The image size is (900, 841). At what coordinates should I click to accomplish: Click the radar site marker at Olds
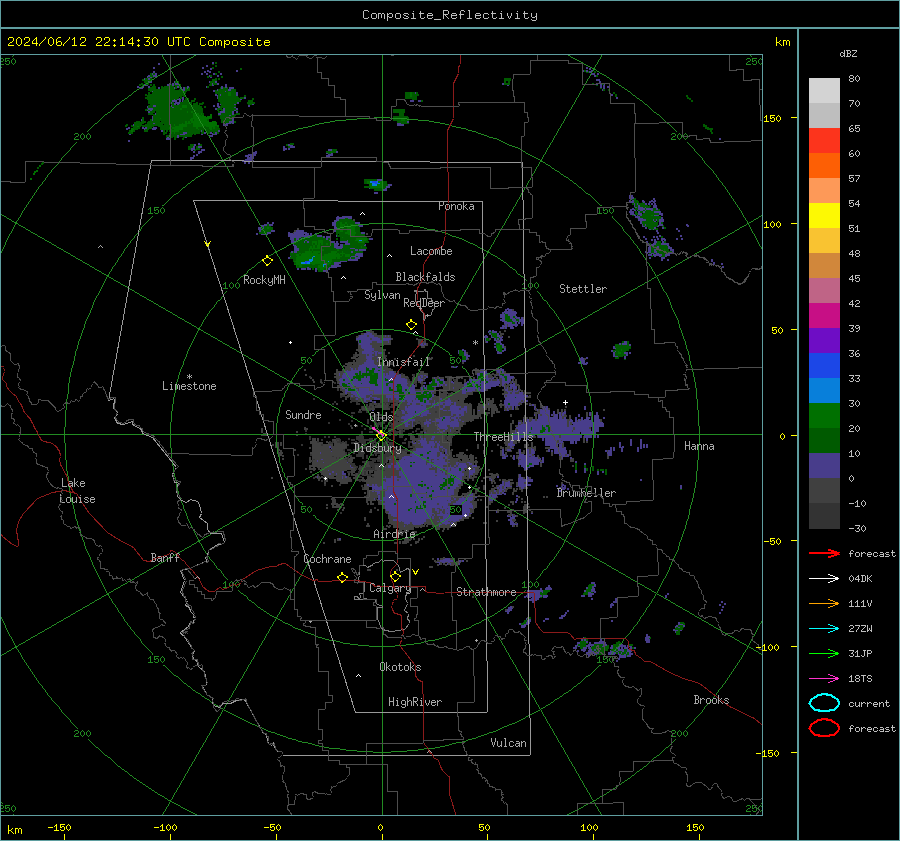point(381,436)
